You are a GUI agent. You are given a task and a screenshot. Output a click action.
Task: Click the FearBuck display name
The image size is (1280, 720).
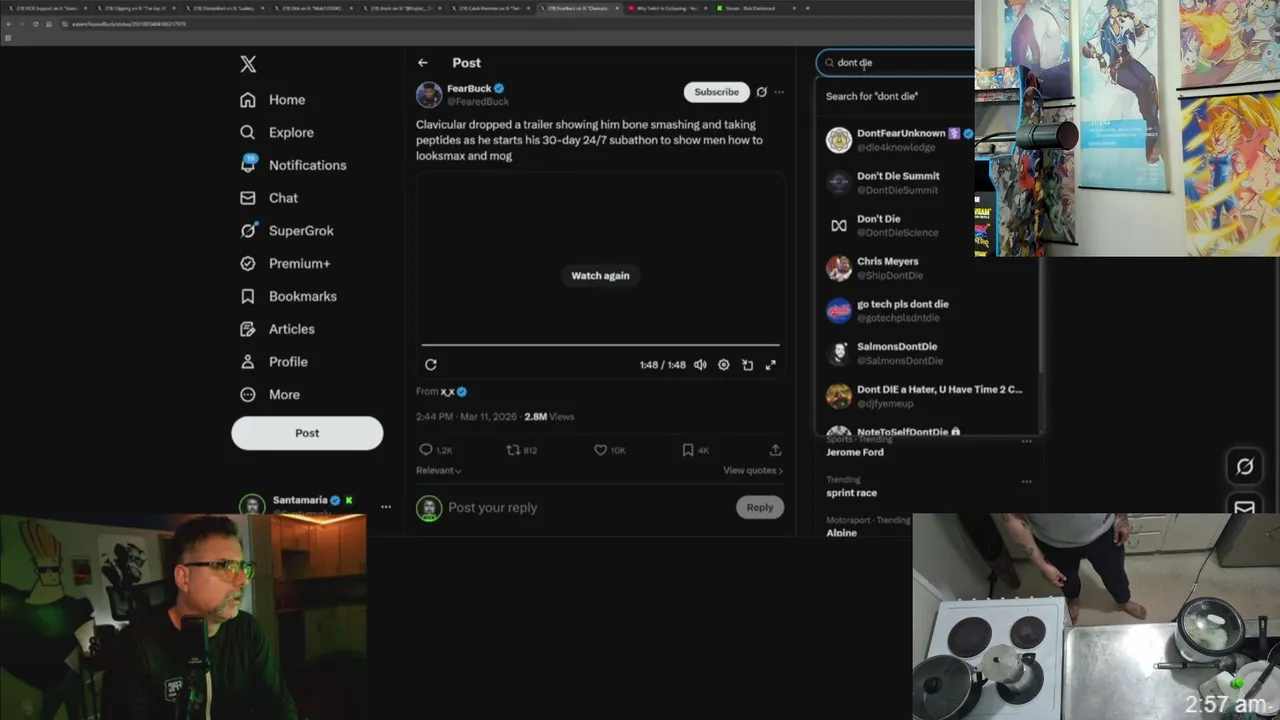(x=468, y=88)
